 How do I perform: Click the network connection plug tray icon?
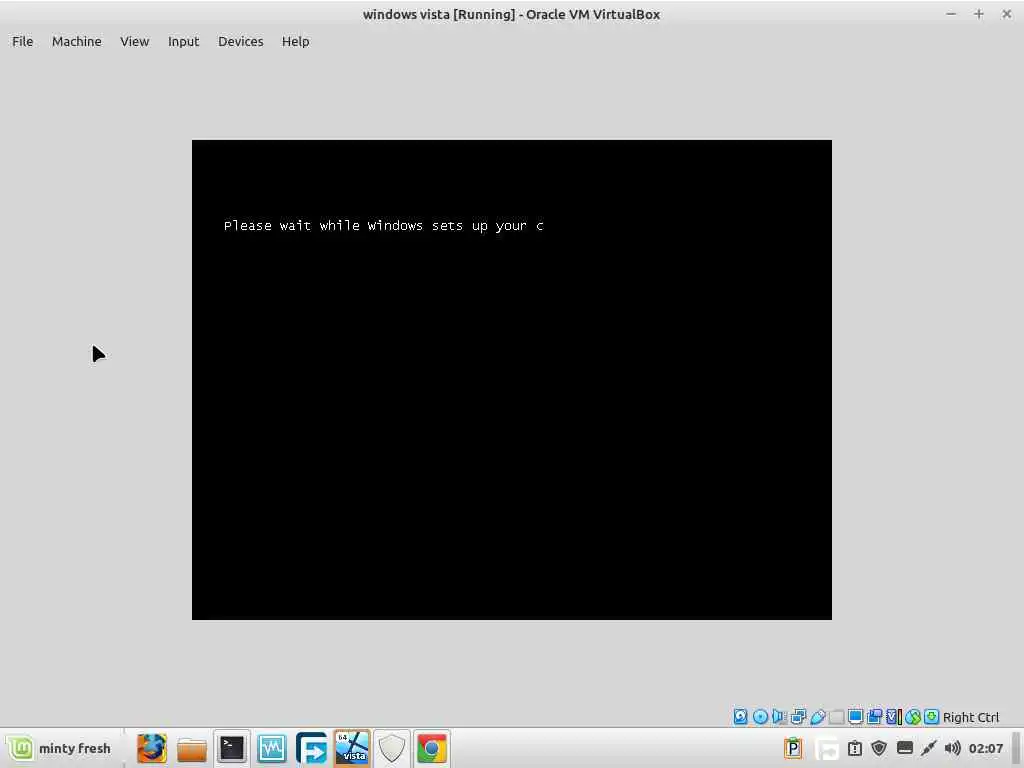pos(929,748)
